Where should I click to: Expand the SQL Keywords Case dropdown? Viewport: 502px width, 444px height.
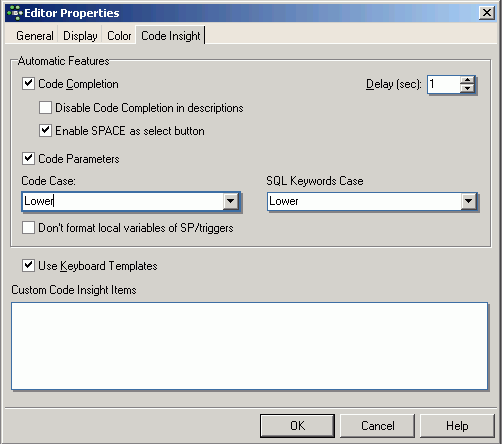point(468,201)
